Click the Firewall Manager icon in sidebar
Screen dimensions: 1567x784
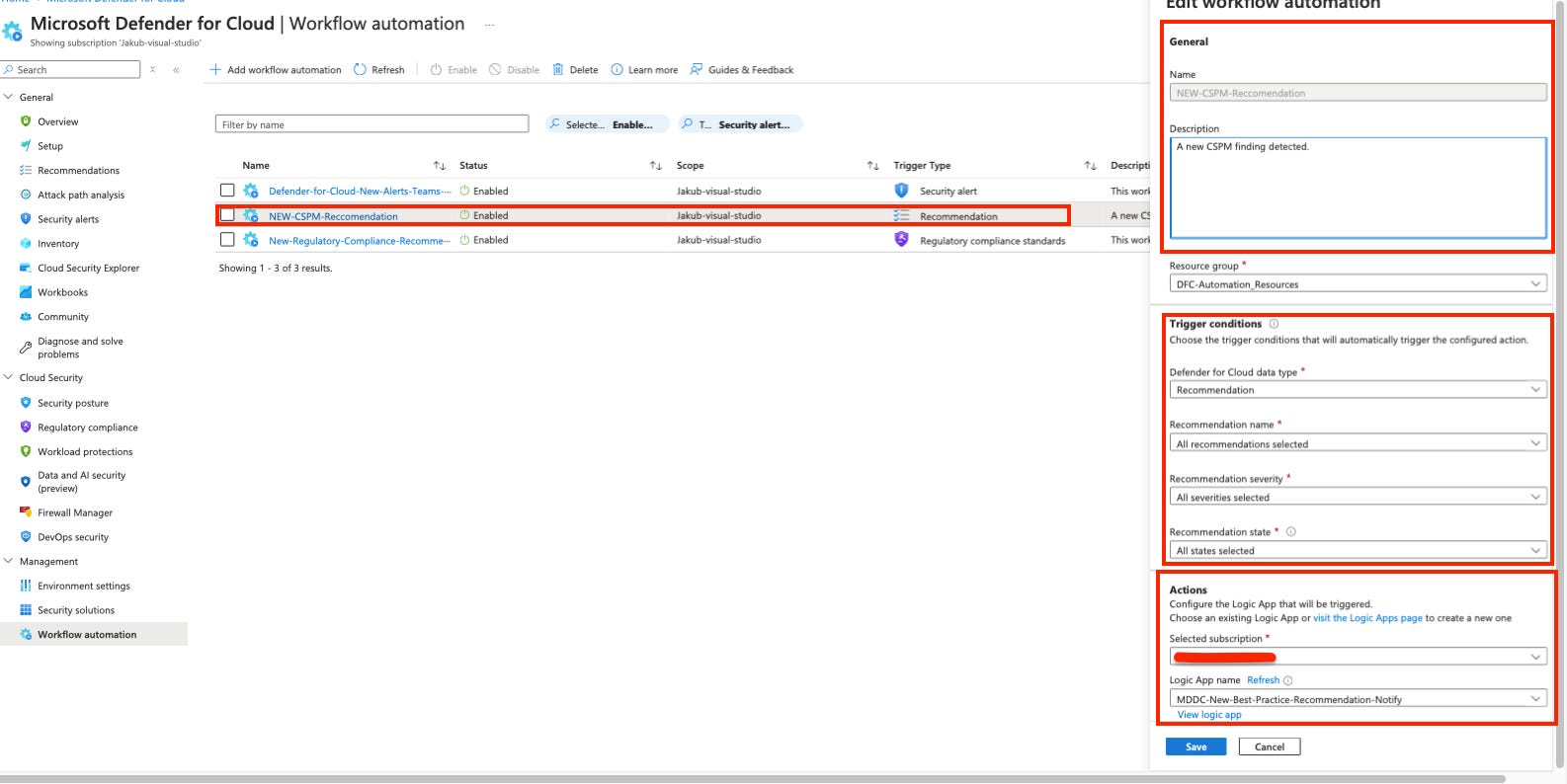(26, 512)
